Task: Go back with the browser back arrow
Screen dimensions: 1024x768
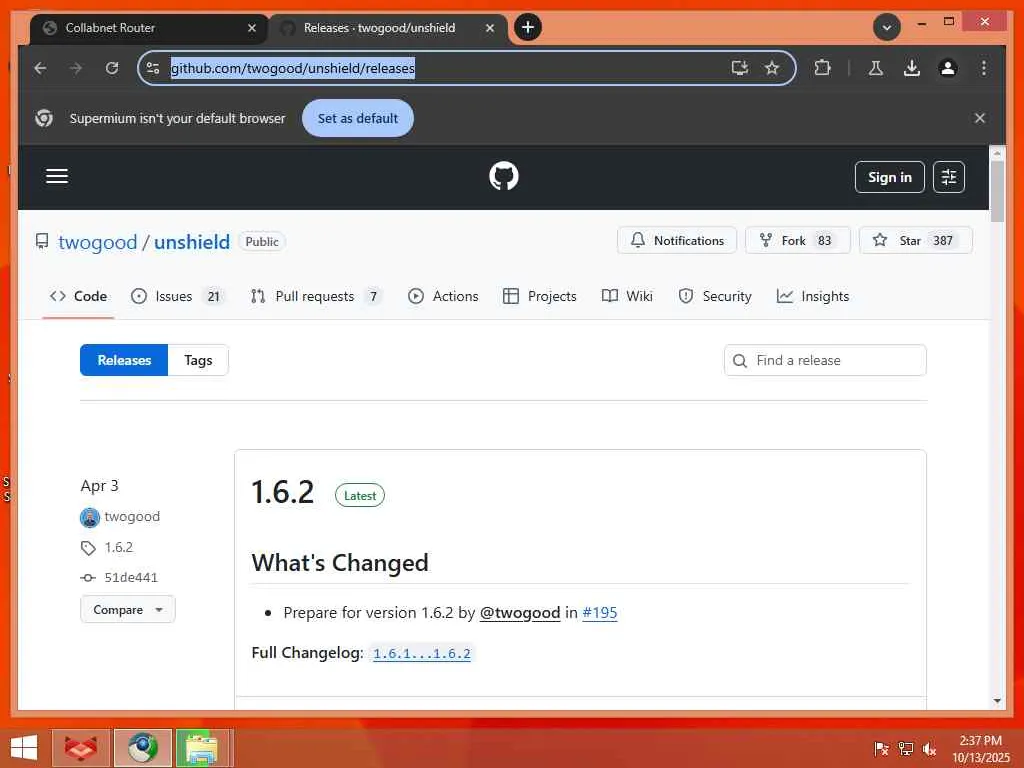Action: [x=40, y=68]
